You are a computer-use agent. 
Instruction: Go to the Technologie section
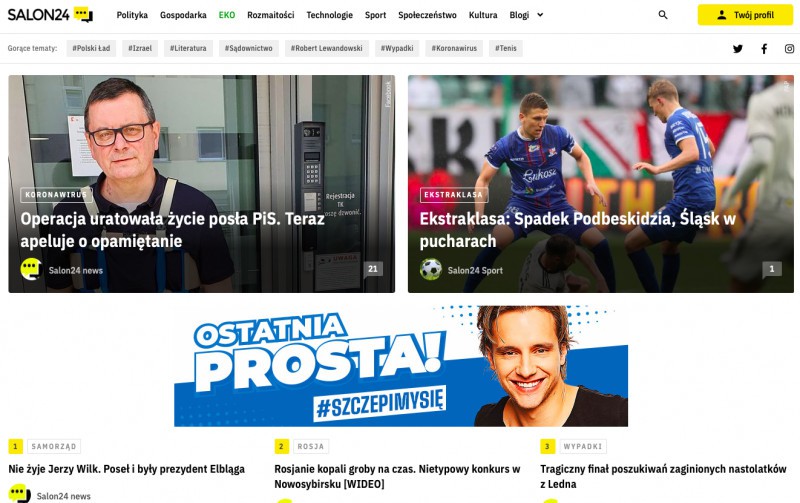pyautogui.click(x=330, y=15)
